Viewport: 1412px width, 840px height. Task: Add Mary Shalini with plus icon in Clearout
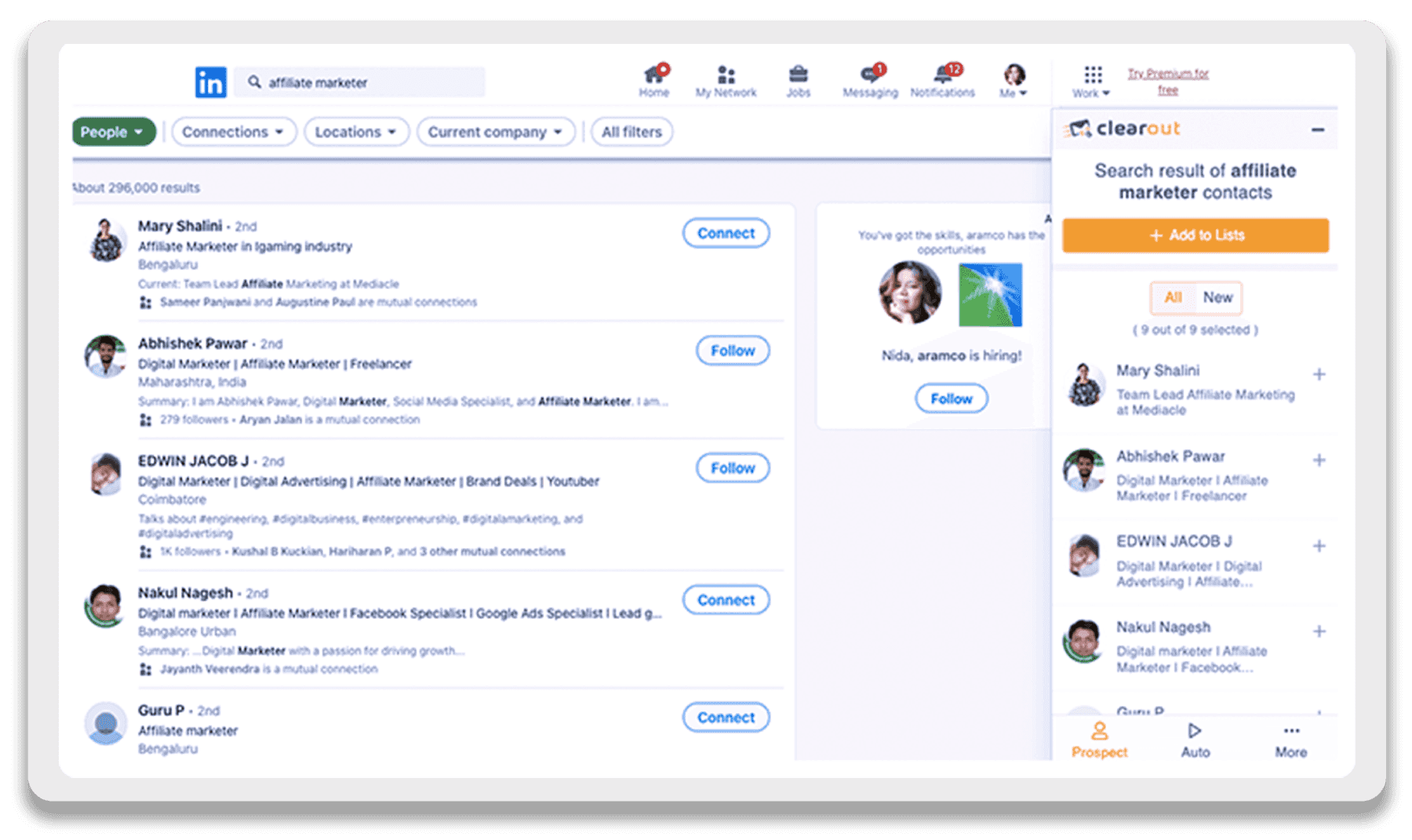tap(1319, 374)
